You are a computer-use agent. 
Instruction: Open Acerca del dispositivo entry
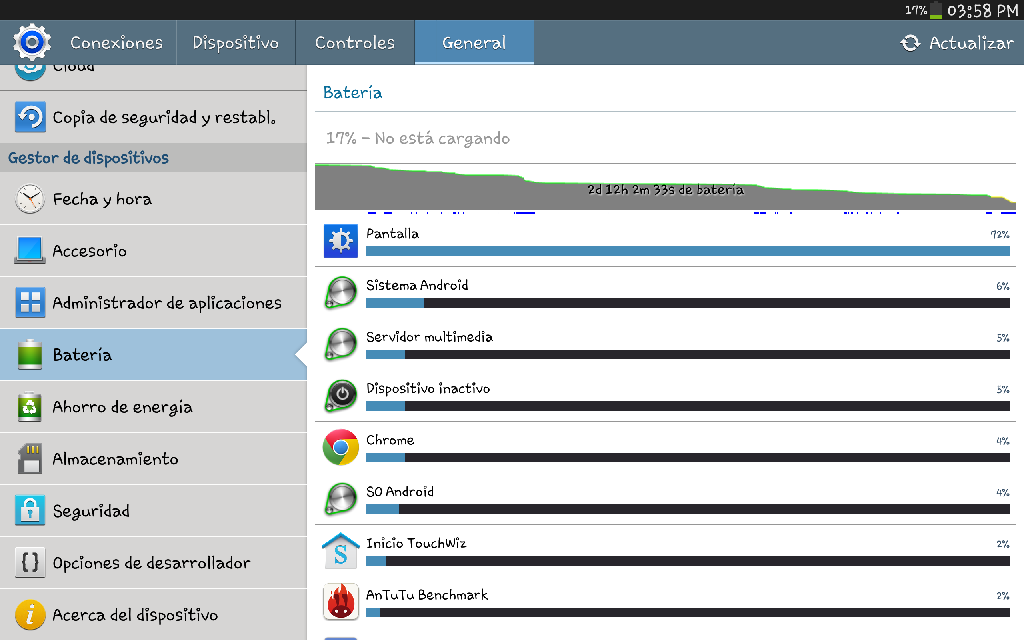coord(135,615)
